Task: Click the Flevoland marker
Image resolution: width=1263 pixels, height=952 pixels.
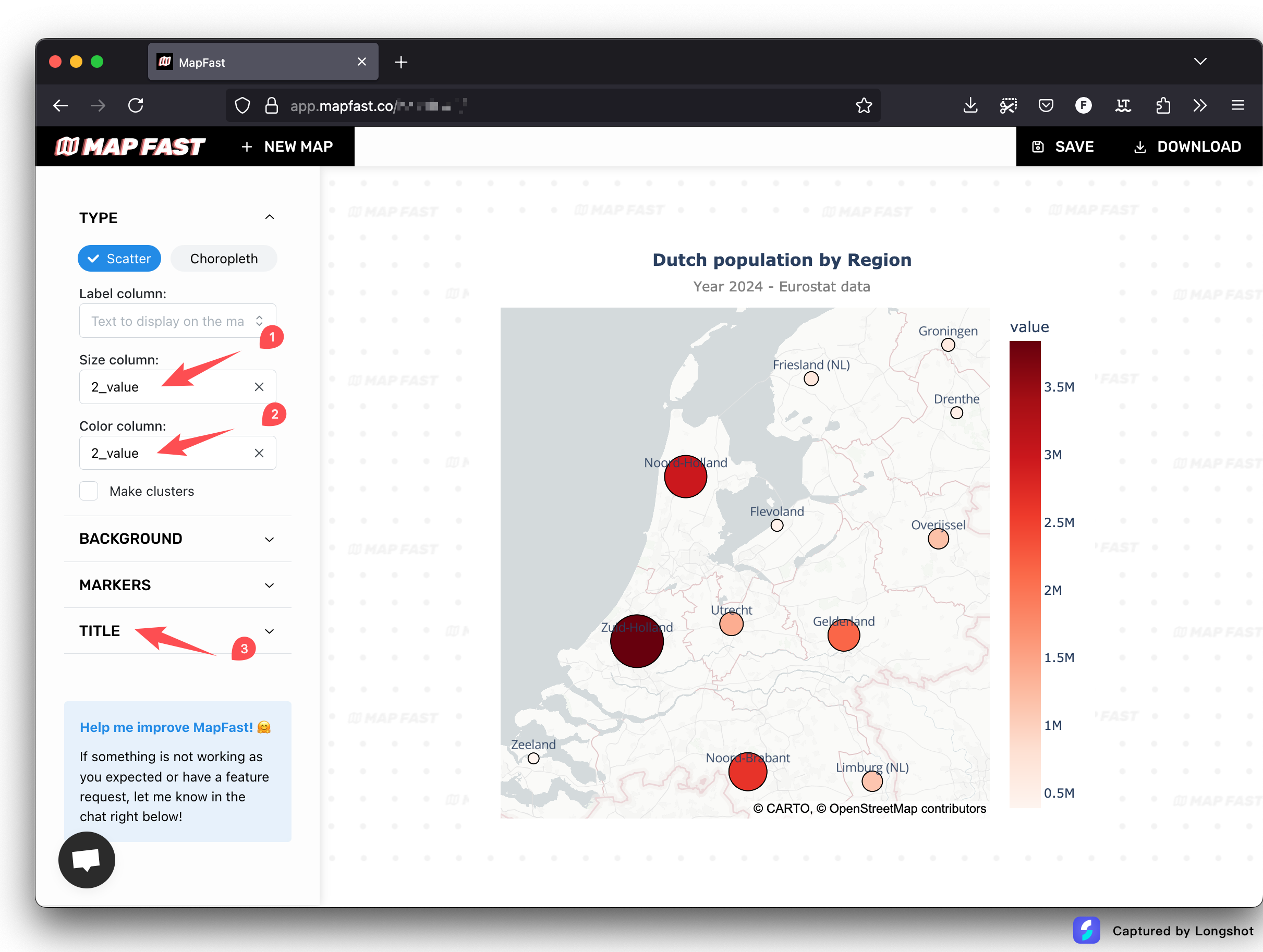Action: pos(777,525)
